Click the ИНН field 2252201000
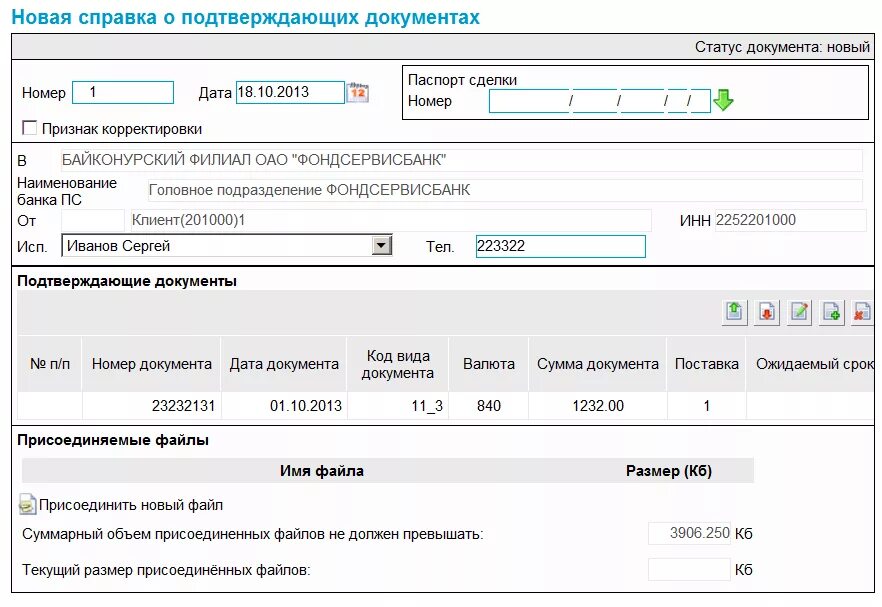882x607 pixels. [790, 220]
